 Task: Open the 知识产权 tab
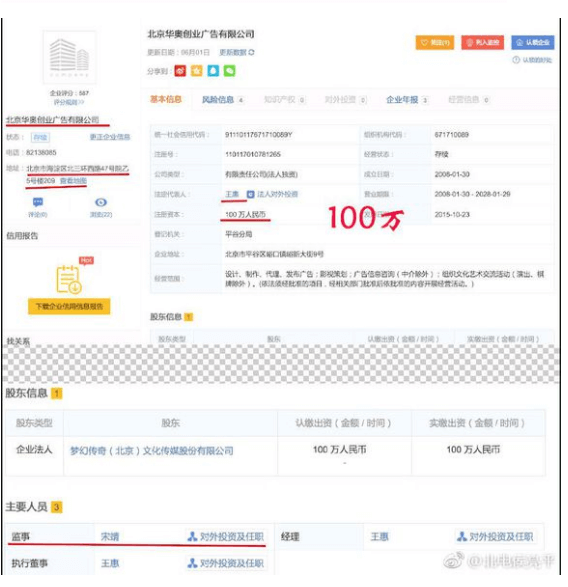point(285,100)
